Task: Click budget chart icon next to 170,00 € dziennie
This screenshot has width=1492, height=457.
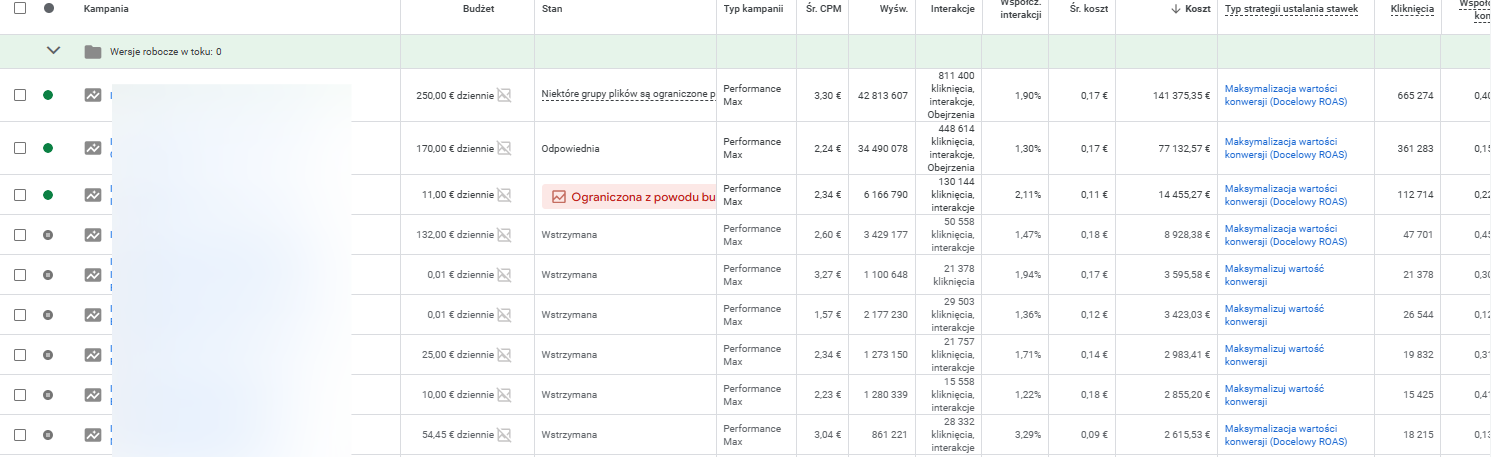Action: click(x=505, y=149)
